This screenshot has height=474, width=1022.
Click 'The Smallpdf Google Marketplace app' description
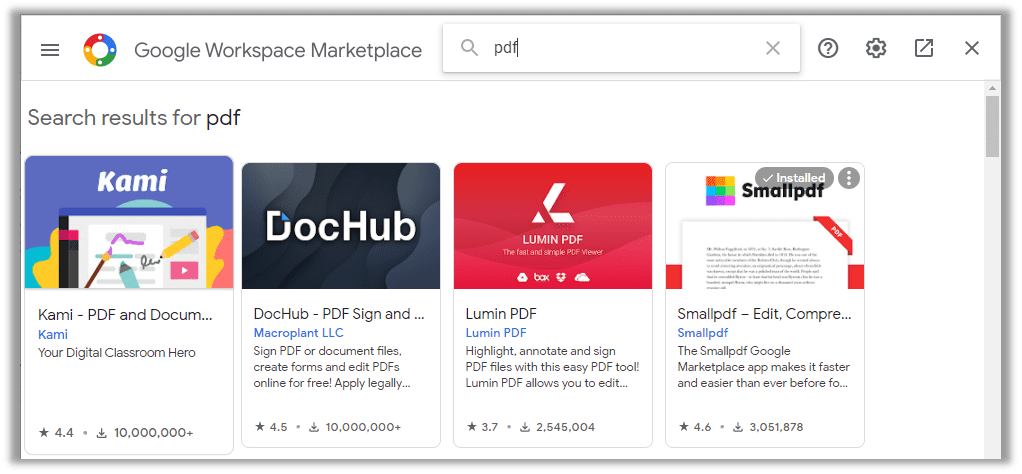(x=763, y=367)
